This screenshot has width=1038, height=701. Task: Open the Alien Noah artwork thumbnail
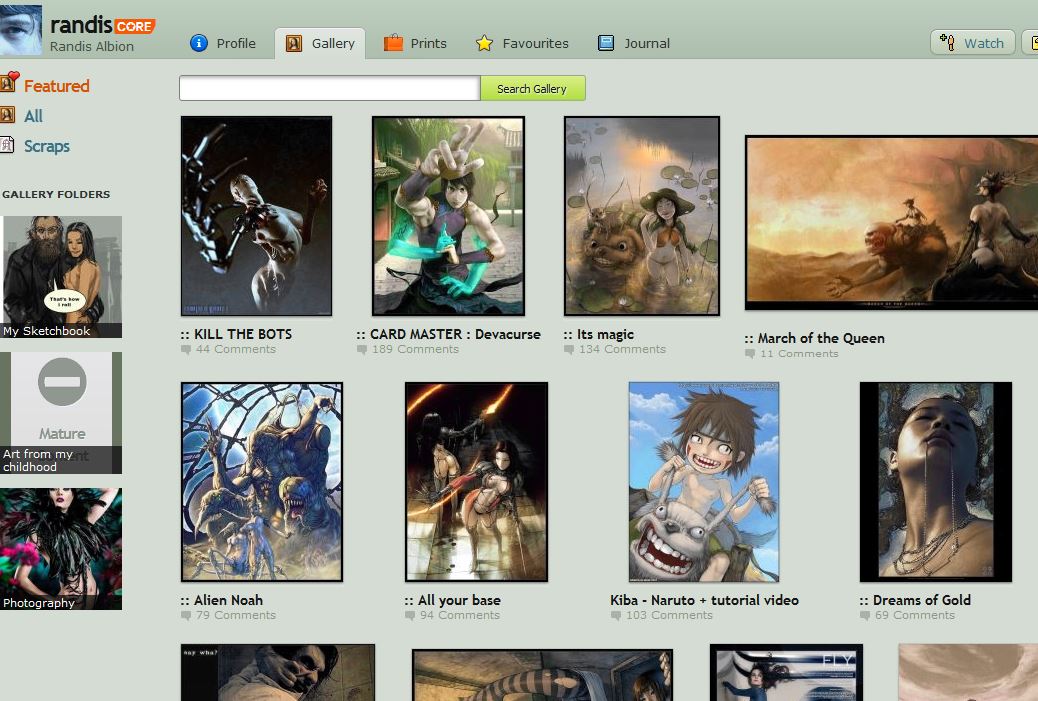point(261,482)
